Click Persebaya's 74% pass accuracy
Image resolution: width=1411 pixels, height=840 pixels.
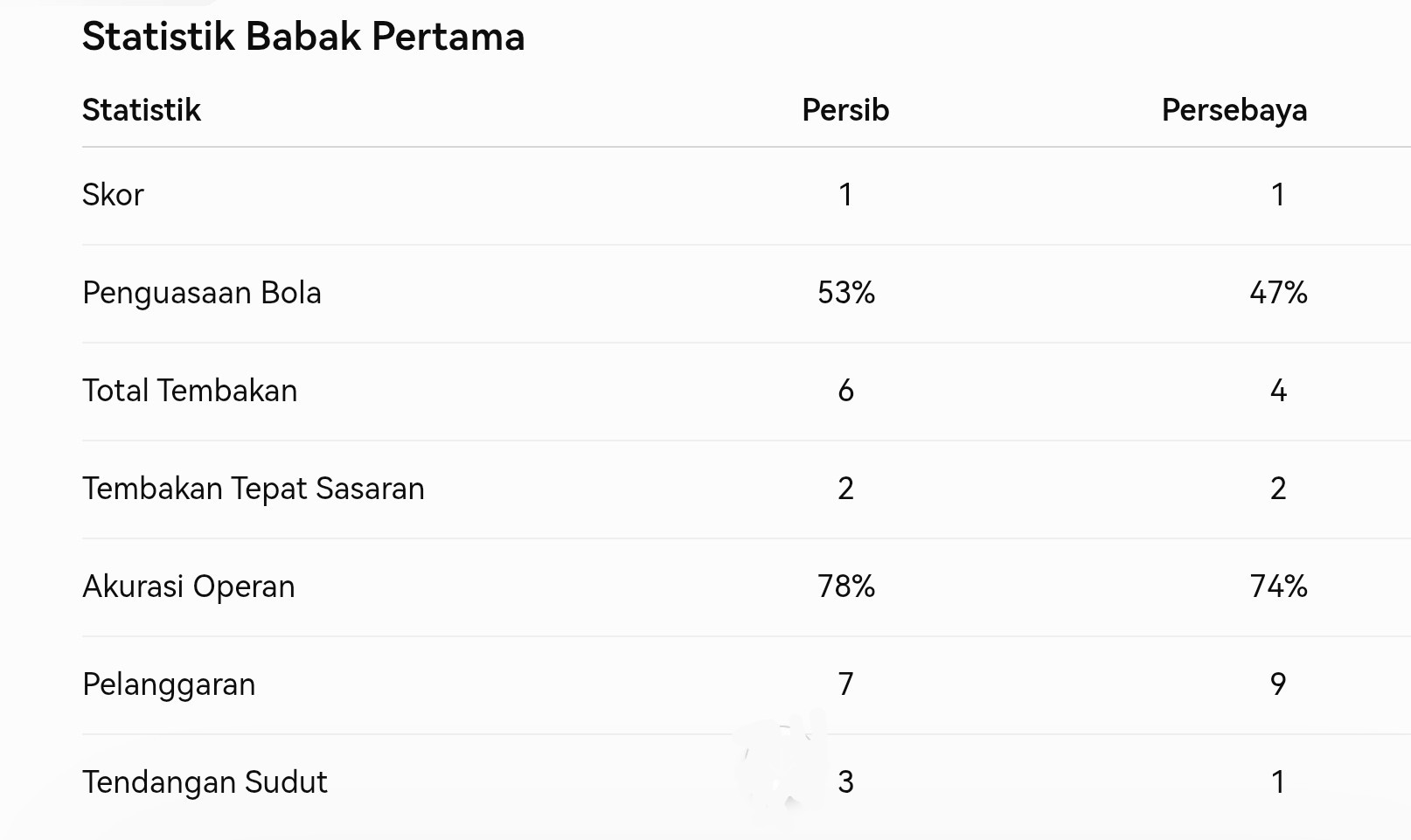(x=1279, y=586)
